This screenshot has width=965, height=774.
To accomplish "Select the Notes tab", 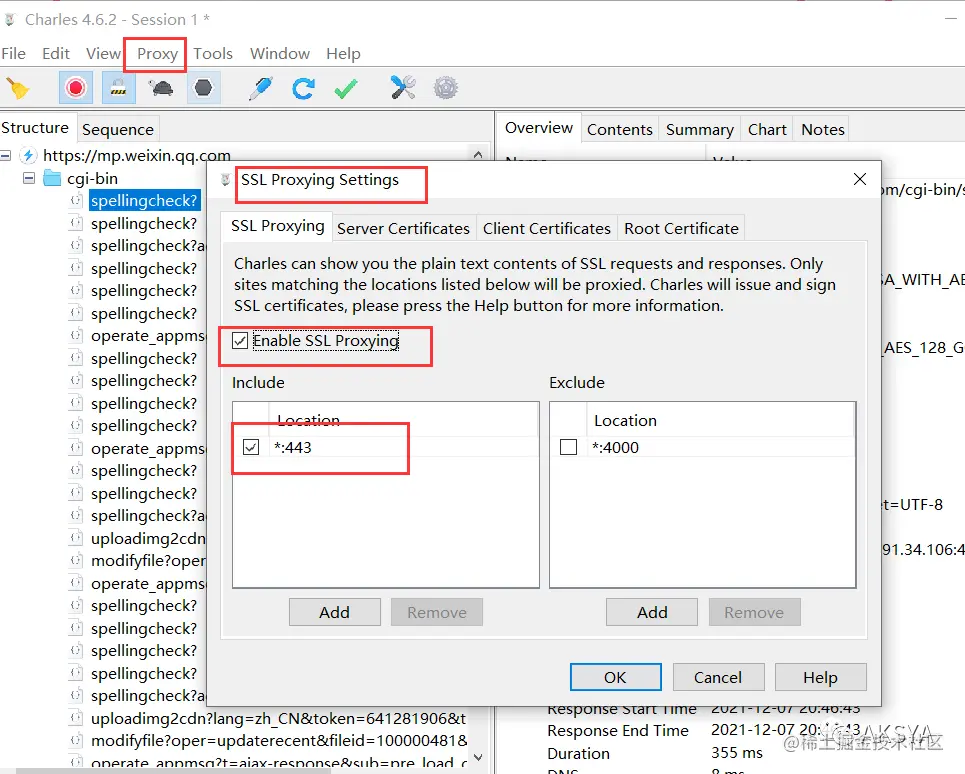I will [822, 129].
